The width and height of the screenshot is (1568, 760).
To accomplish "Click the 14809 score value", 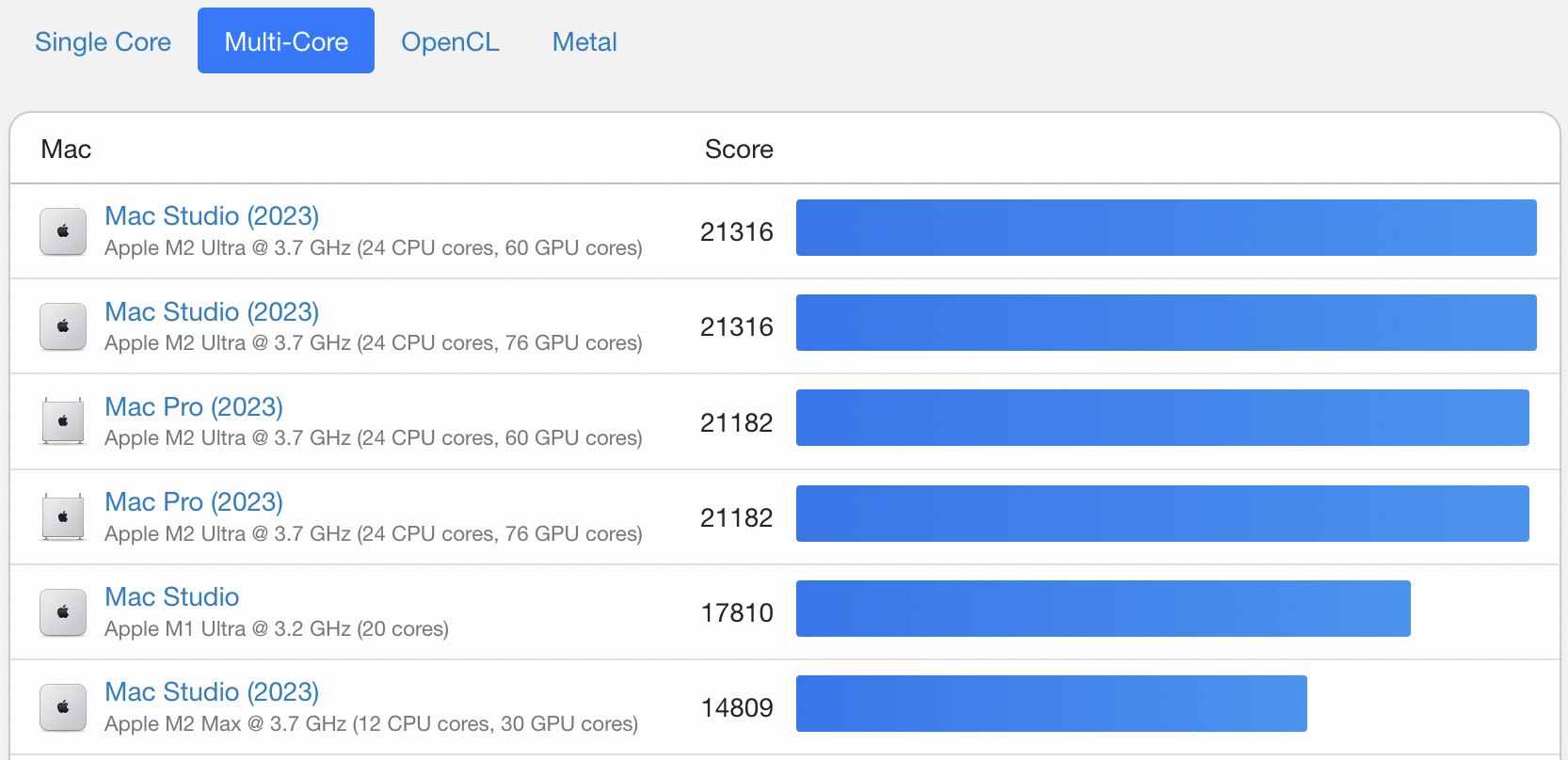I will (x=737, y=707).
